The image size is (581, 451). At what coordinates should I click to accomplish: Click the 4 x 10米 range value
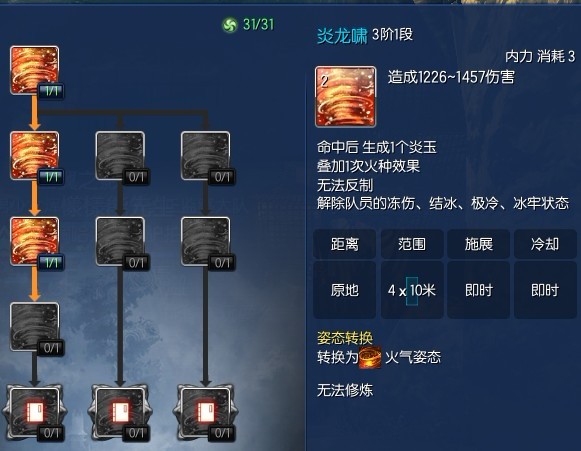point(412,290)
